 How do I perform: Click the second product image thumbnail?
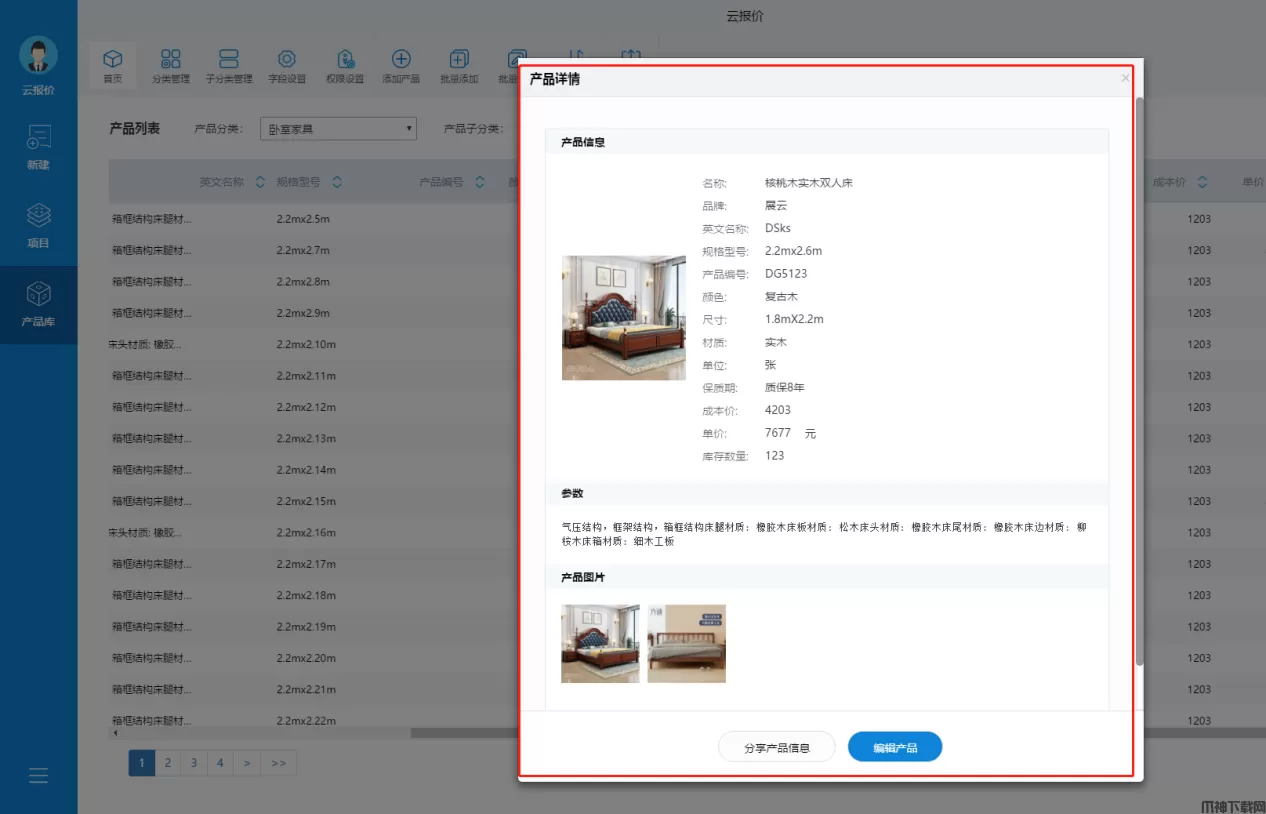pos(686,643)
